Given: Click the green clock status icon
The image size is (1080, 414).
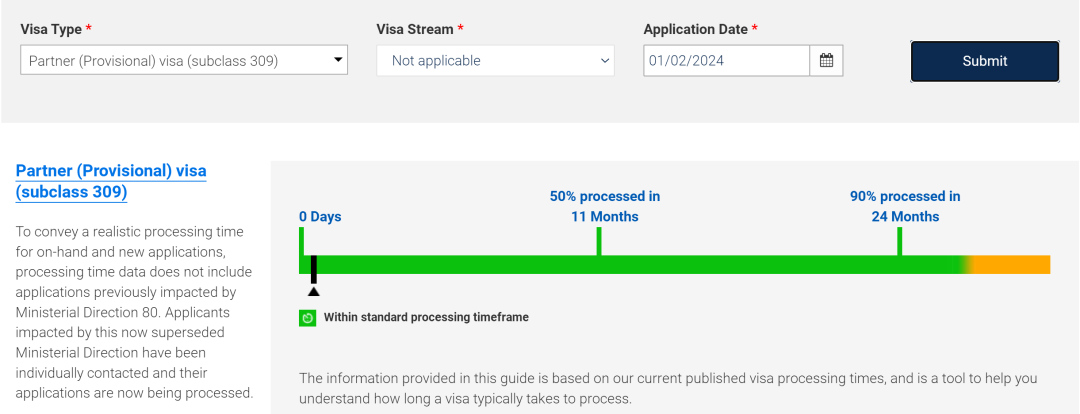Looking at the screenshot, I should pyautogui.click(x=308, y=318).
